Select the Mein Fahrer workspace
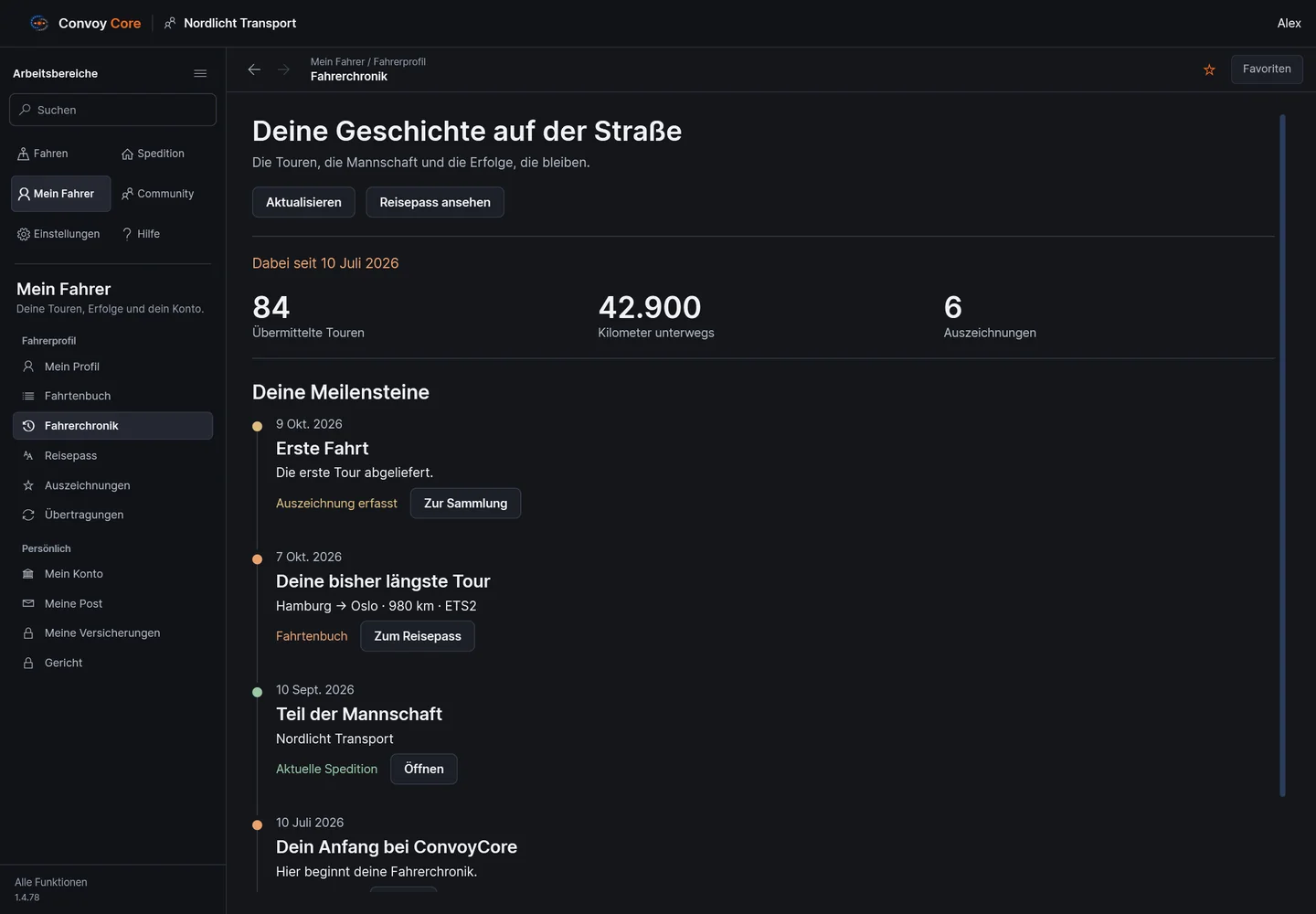The image size is (1316, 914). (60, 194)
